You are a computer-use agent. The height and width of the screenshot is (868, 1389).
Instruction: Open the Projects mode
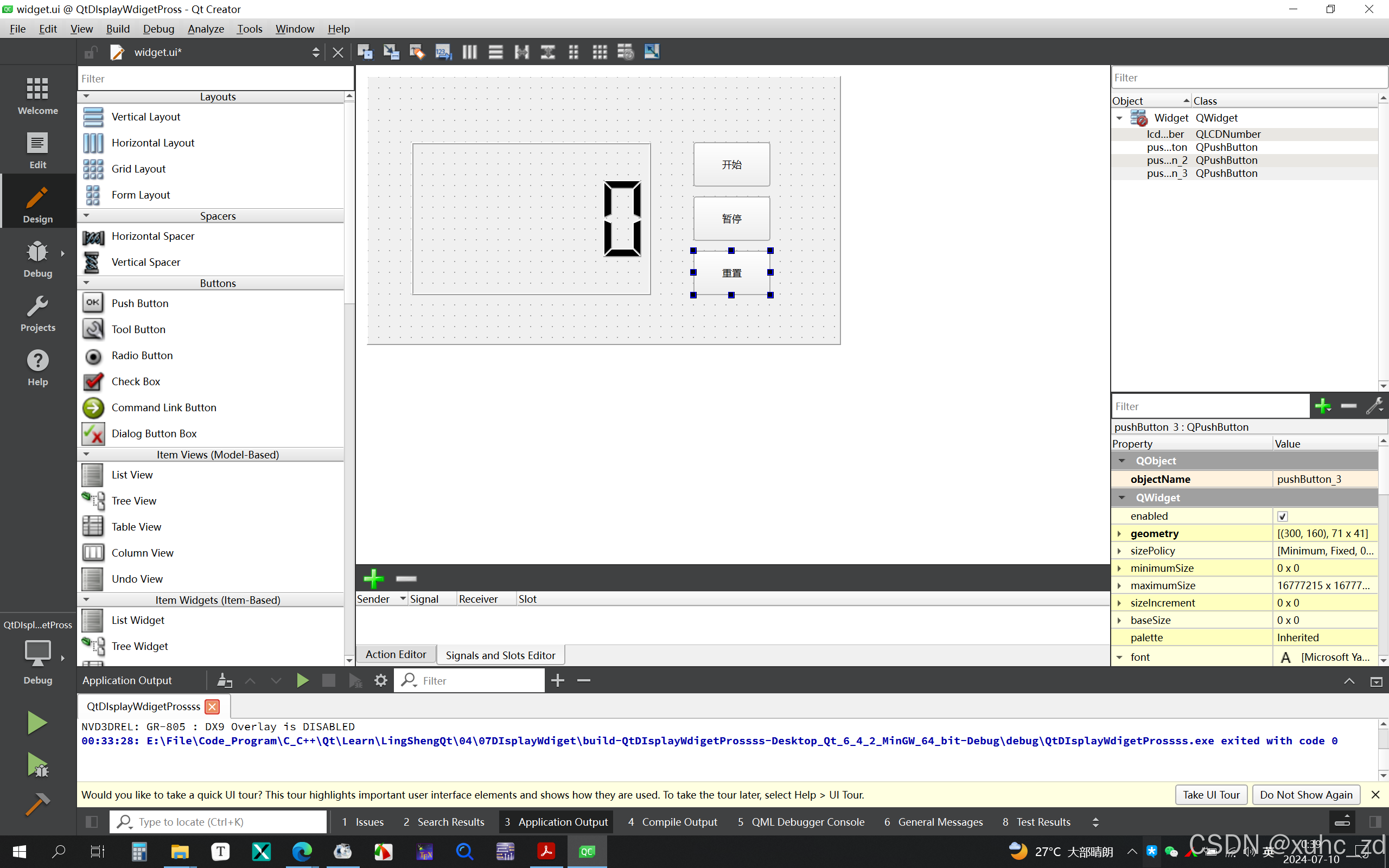tap(38, 314)
